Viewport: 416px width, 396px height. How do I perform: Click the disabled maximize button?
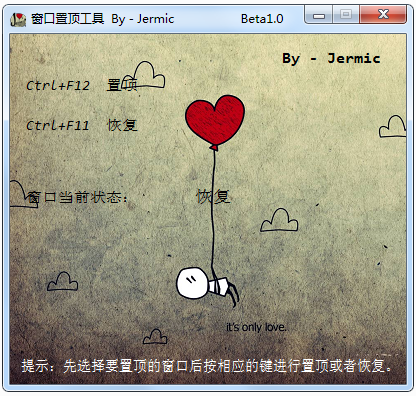(x=346, y=15)
